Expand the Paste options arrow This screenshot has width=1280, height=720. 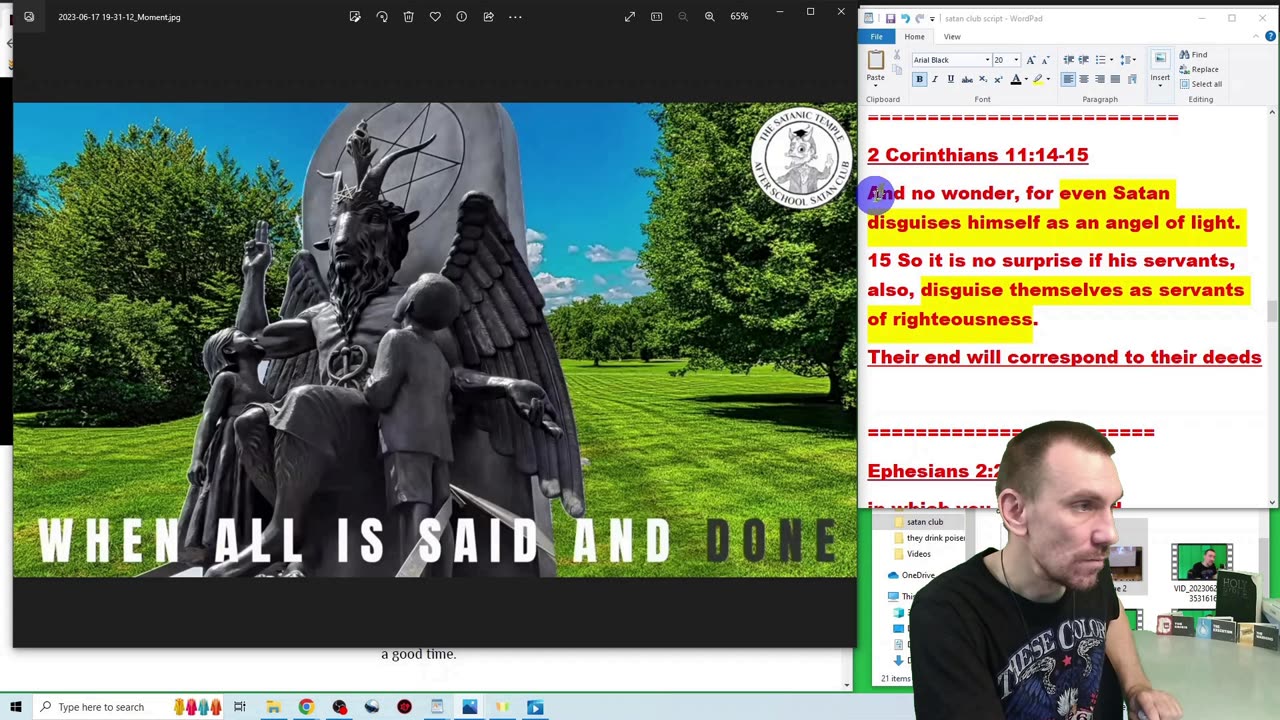pos(876,85)
